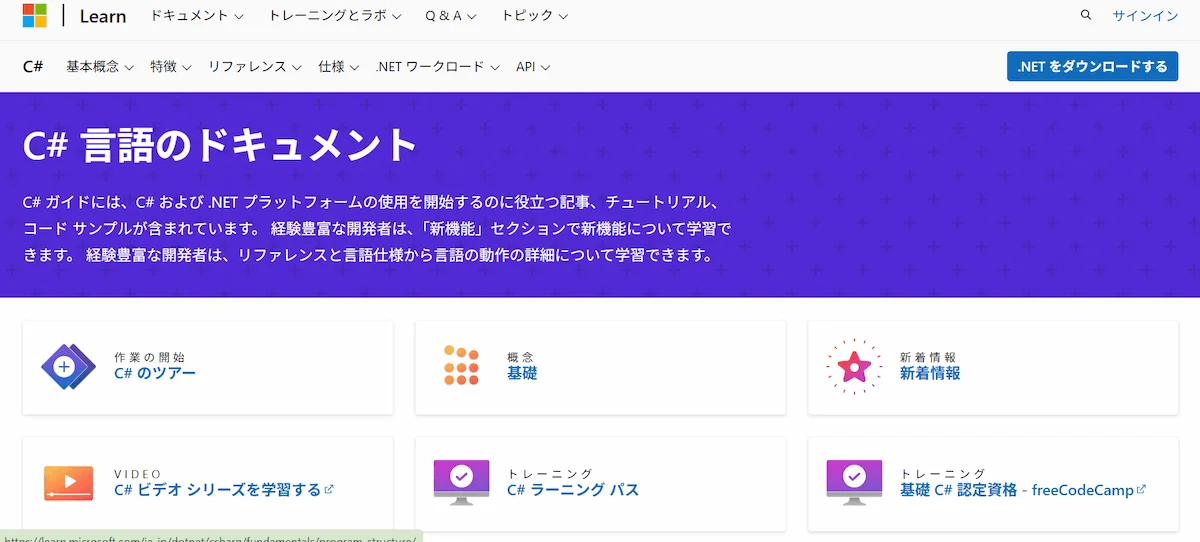The width and height of the screenshot is (1200, 542).
Task: Expand the ドキュメント dropdown
Action: 197,16
